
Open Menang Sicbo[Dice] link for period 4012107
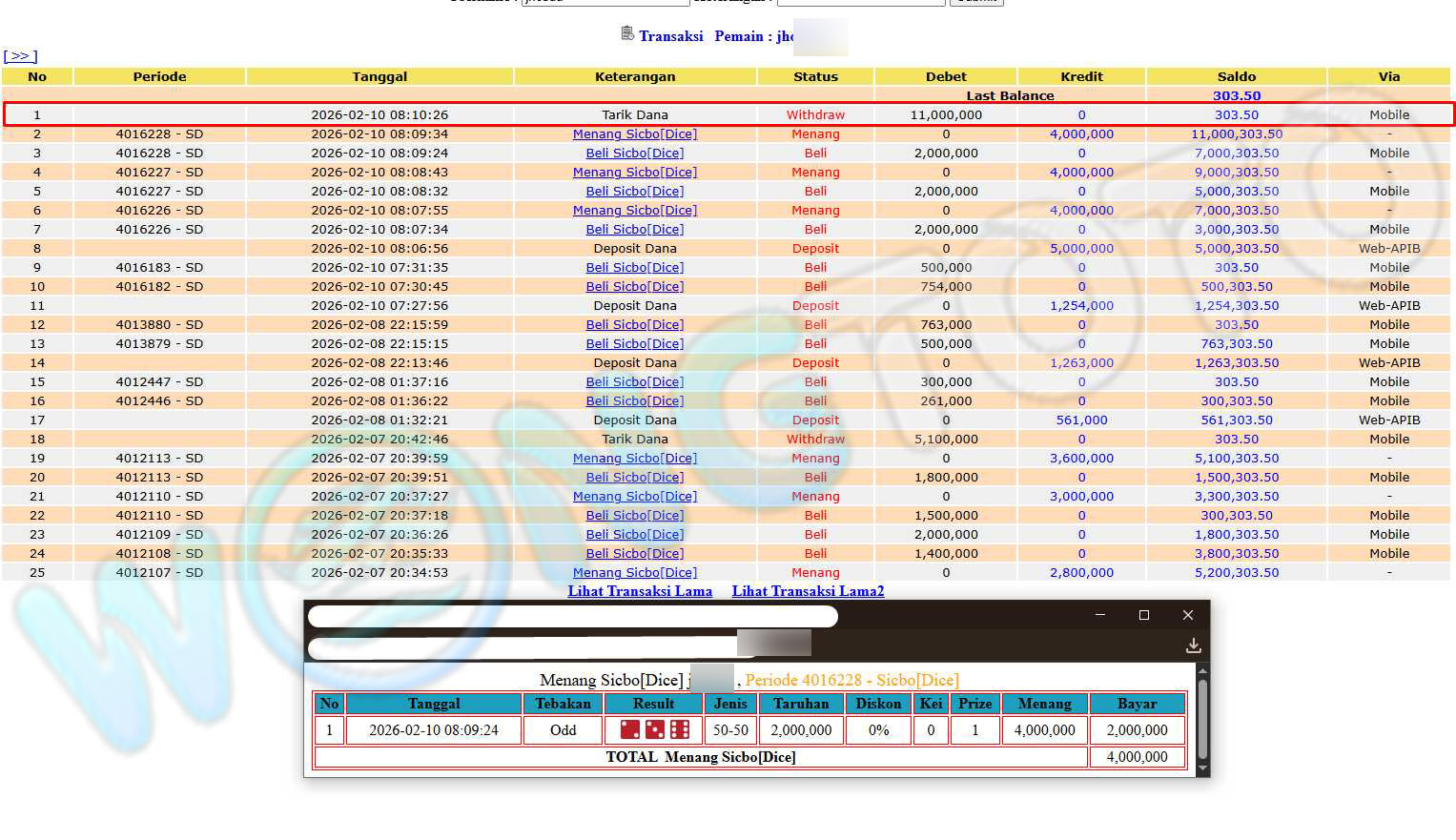(634, 573)
